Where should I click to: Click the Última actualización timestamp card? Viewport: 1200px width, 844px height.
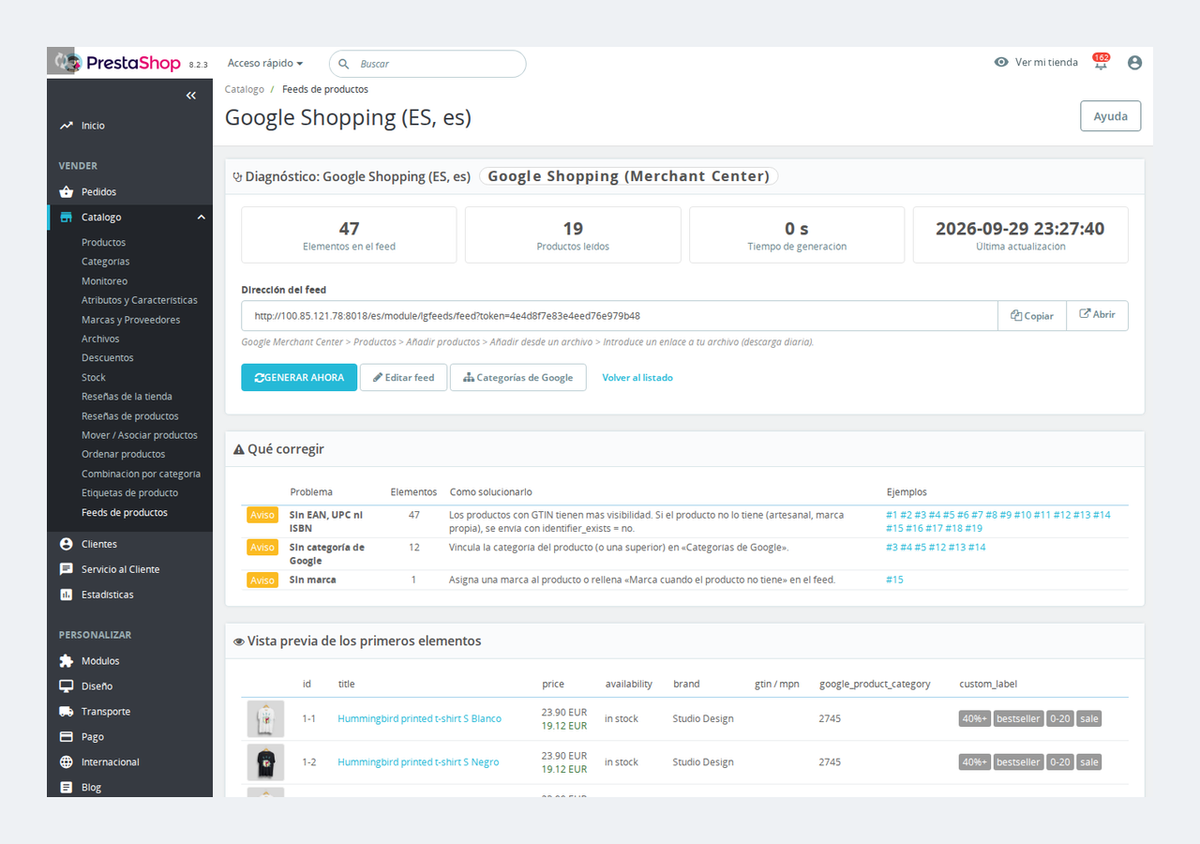click(x=1020, y=235)
